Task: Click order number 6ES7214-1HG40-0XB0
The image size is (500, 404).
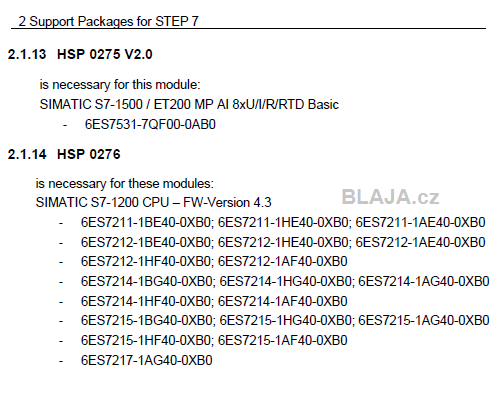Action: 285,281
